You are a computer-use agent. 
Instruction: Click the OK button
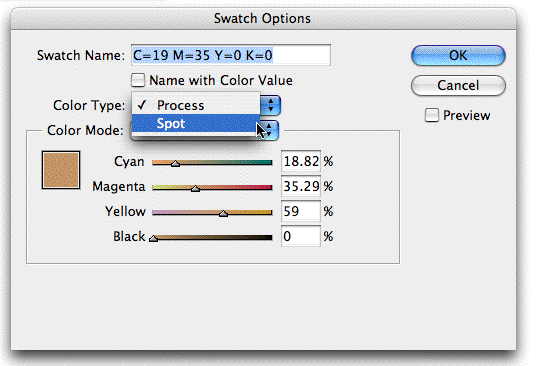click(x=458, y=55)
